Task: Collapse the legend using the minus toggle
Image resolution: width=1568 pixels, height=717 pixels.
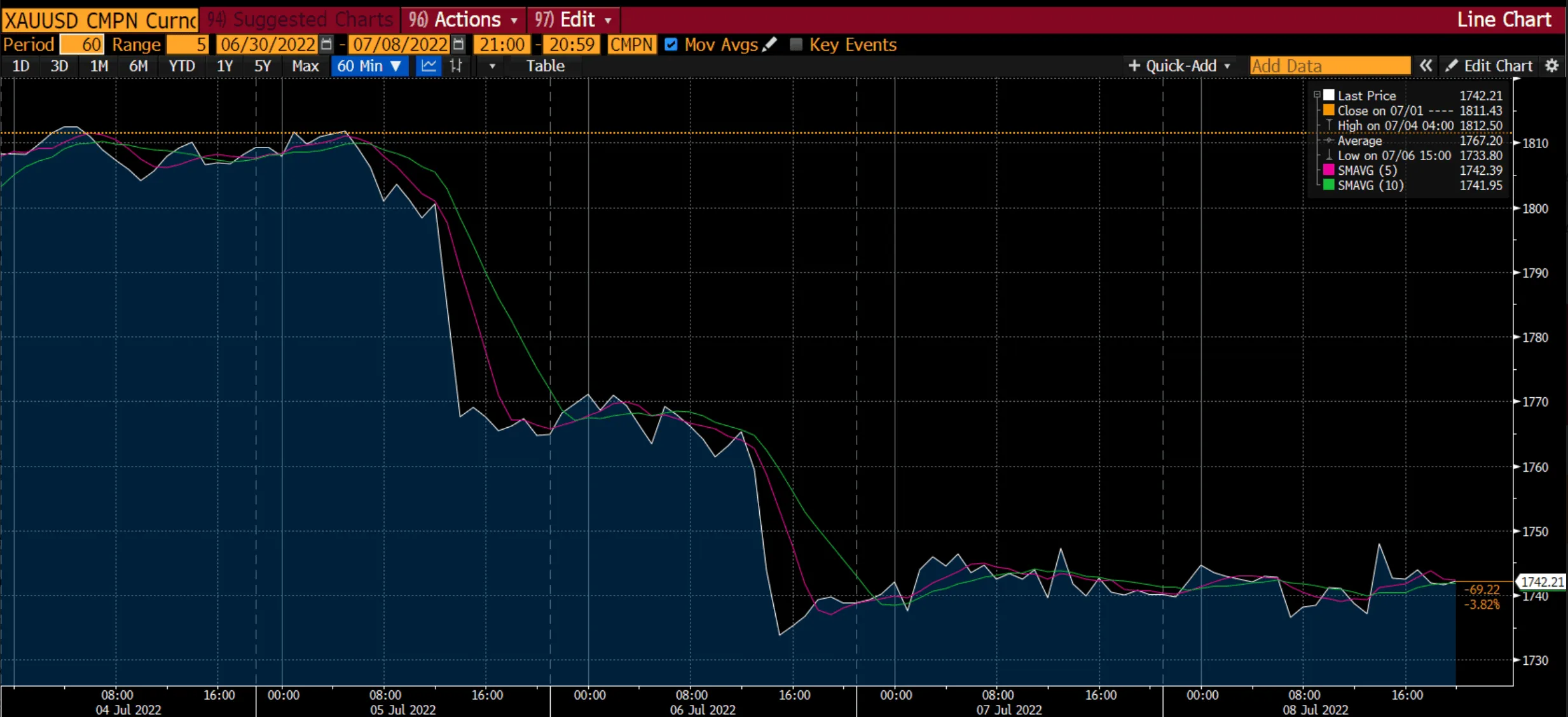Action: [x=1317, y=94]
